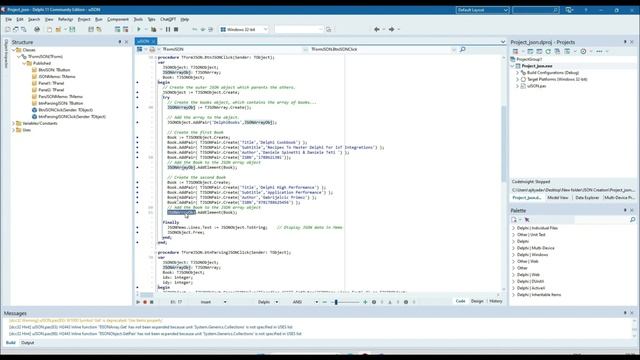Viewport: 640px width, 360px height.
Task: Open the Refactor menu
Action: (x=65, y=19)
